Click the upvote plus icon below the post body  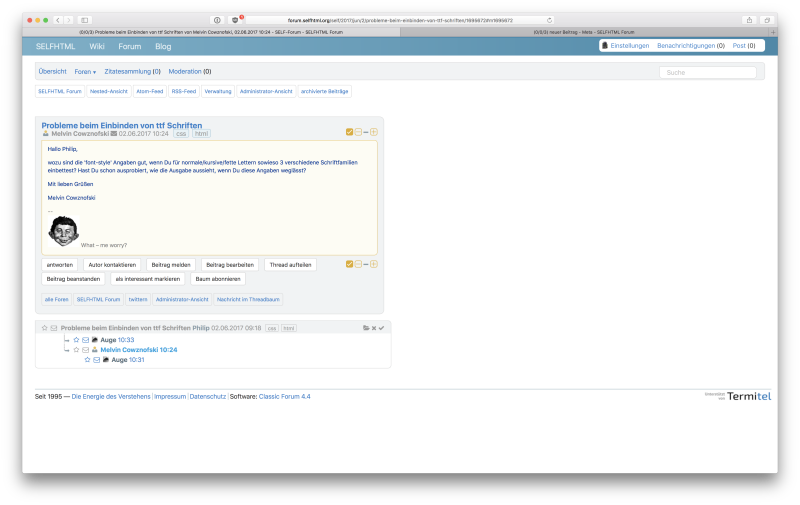click(x=374, y=264)
